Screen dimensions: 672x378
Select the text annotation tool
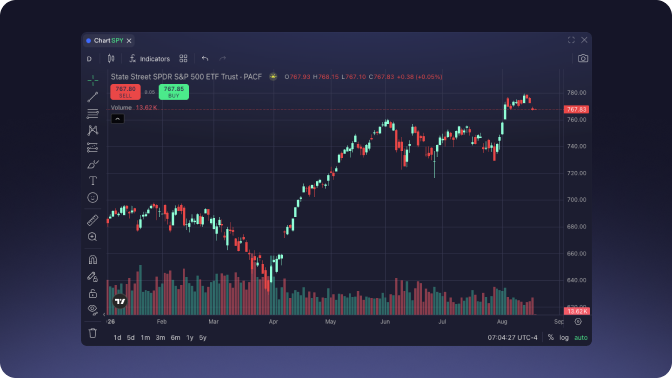point(93,181)
